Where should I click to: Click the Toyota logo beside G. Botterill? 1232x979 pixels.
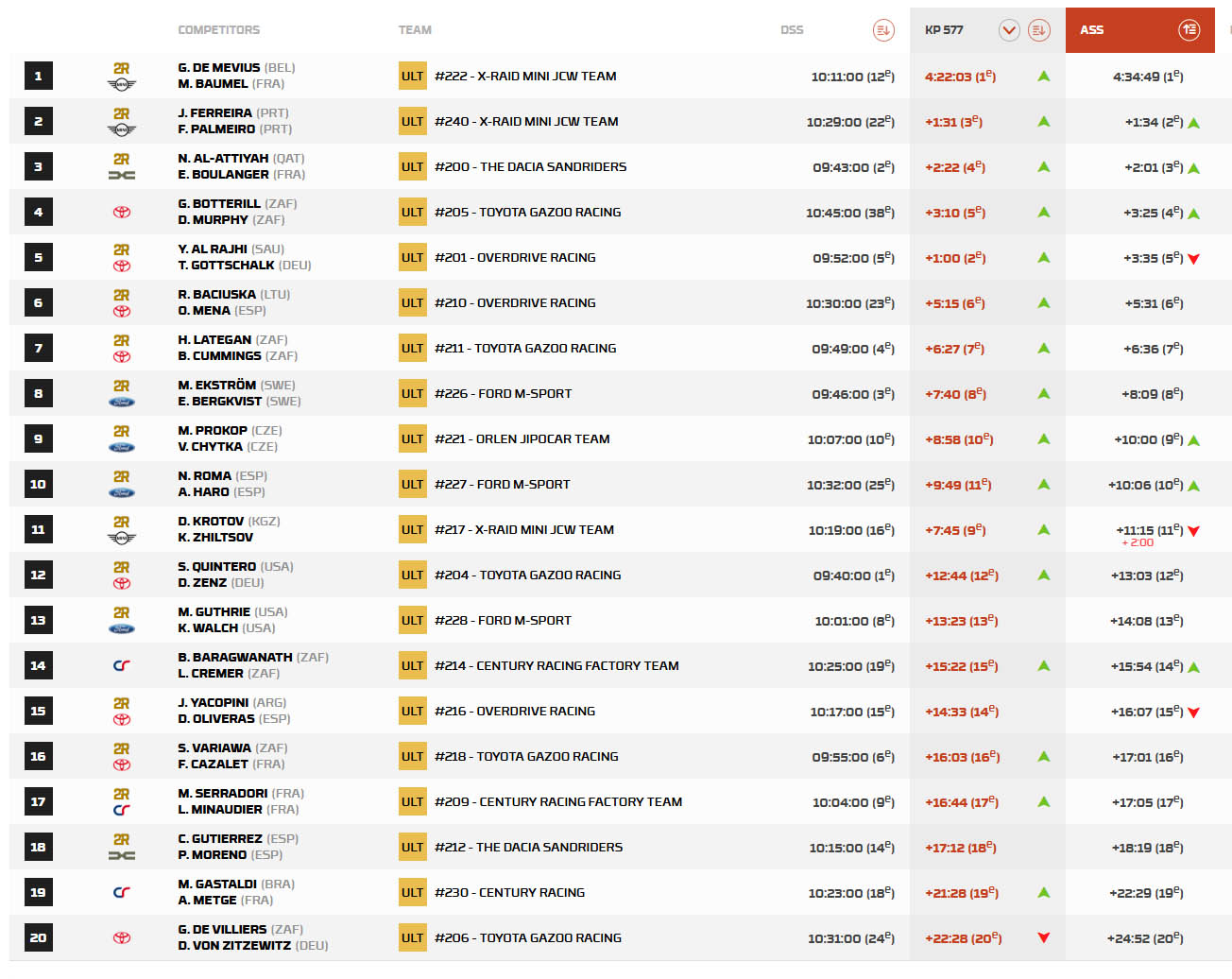pyautogui.click(x=122, y=213)
